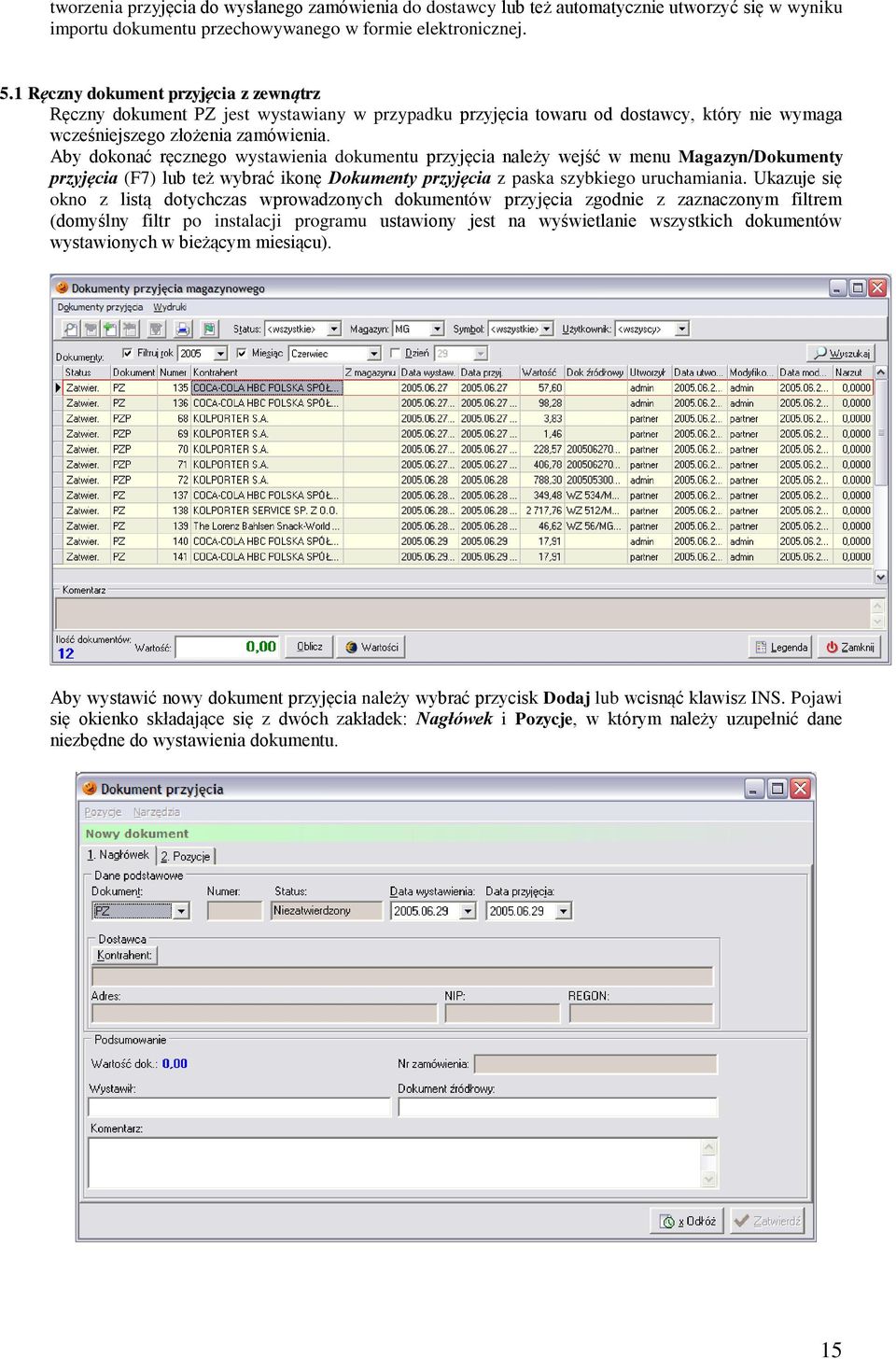The width and height of the screenshot is (896, 1359).
Task: Open the Data wystawienia date dropdown
Action: tap(469, 911)
